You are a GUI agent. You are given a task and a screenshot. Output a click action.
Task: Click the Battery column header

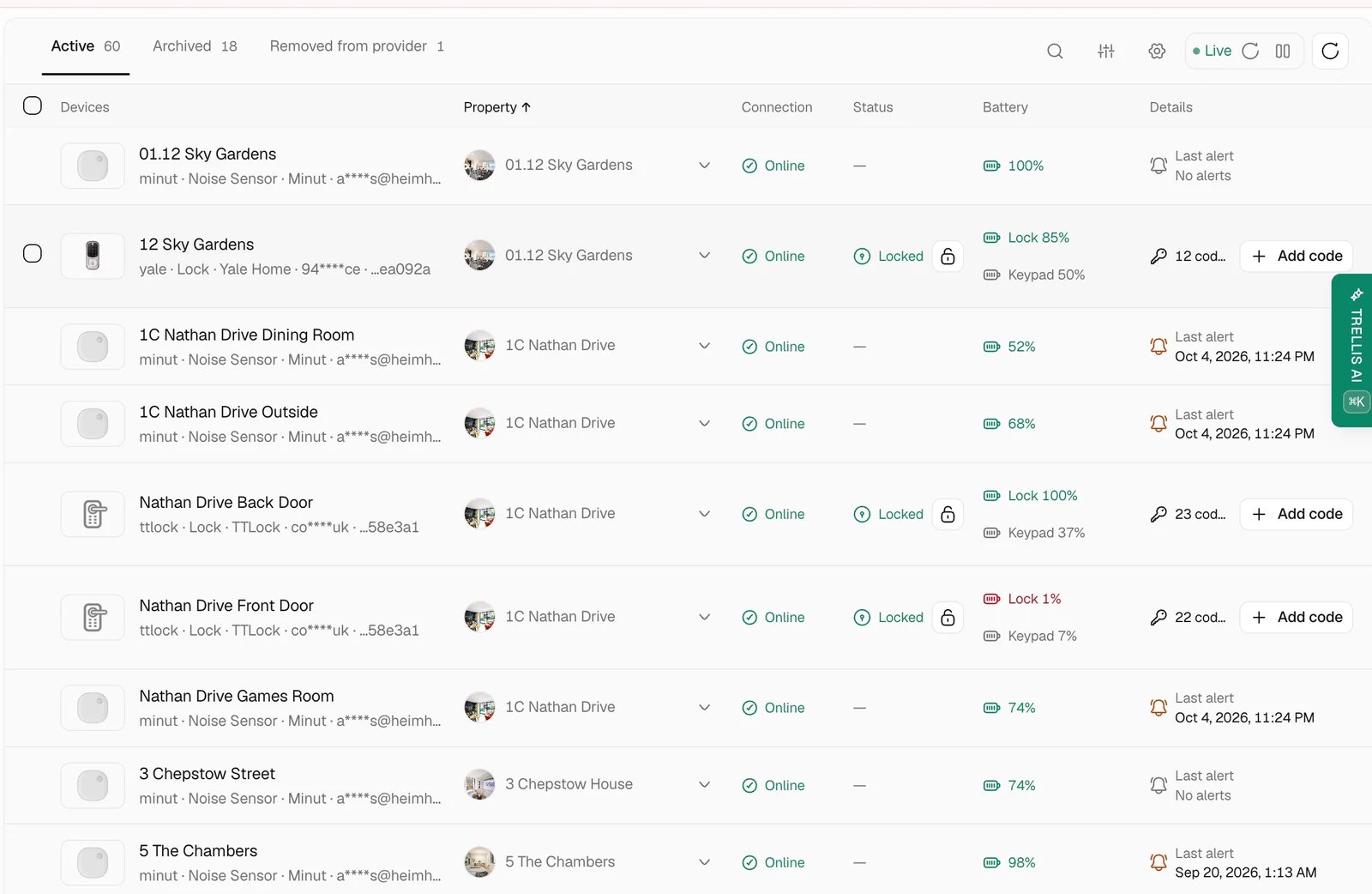coord(1005,107)
